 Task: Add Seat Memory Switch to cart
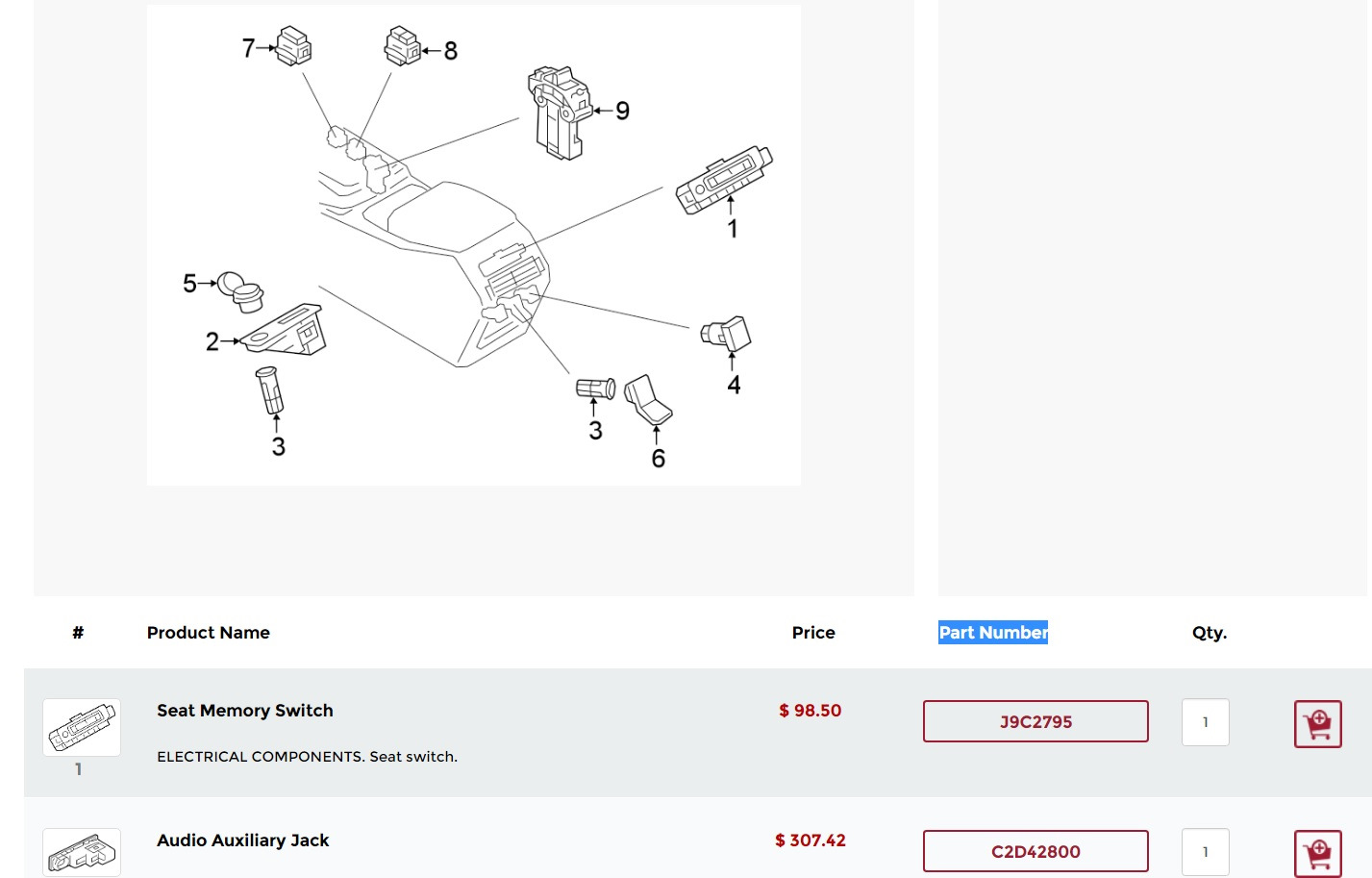coord(1317,724)
